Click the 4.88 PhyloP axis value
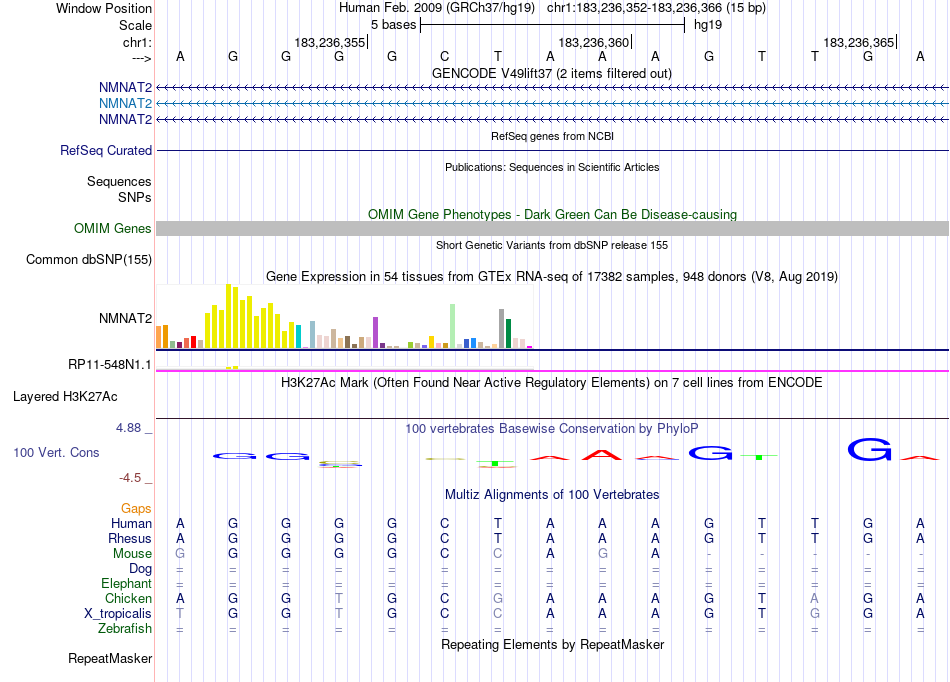Image resolution: width=950 pixels, height=682 pixels. point(128,428)
